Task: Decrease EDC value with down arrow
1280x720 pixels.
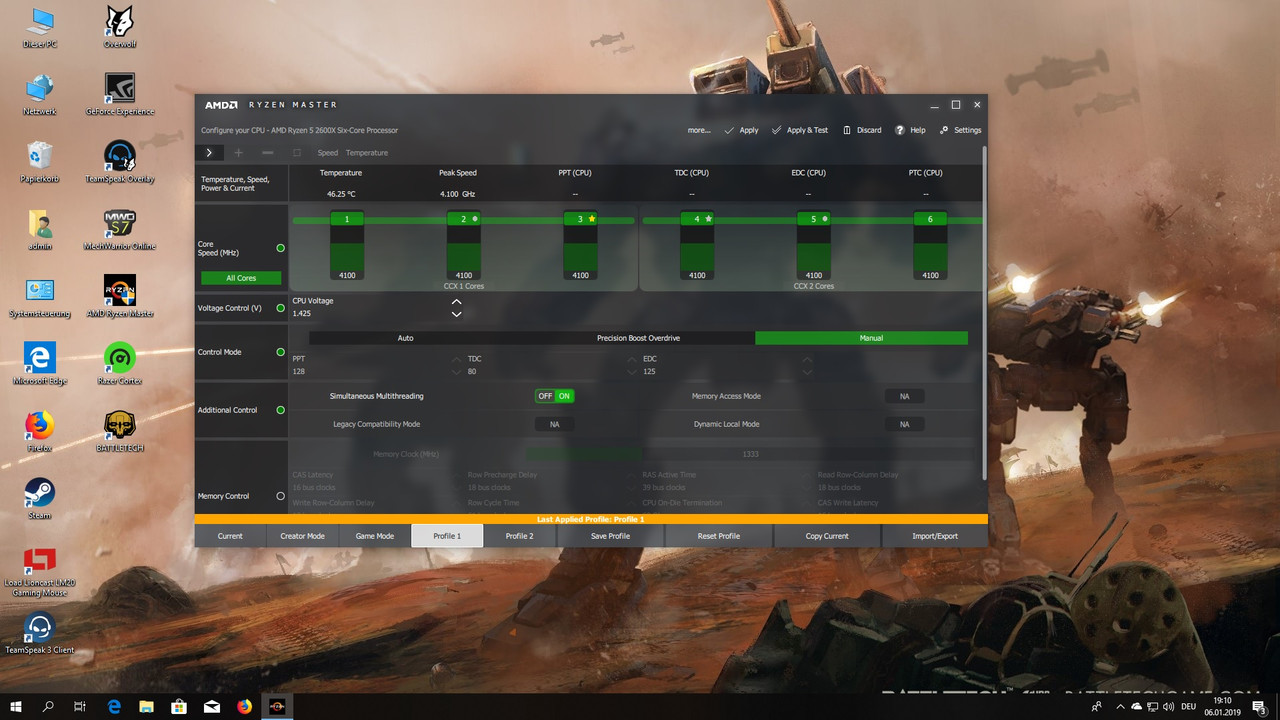Action: pos(807,372)
